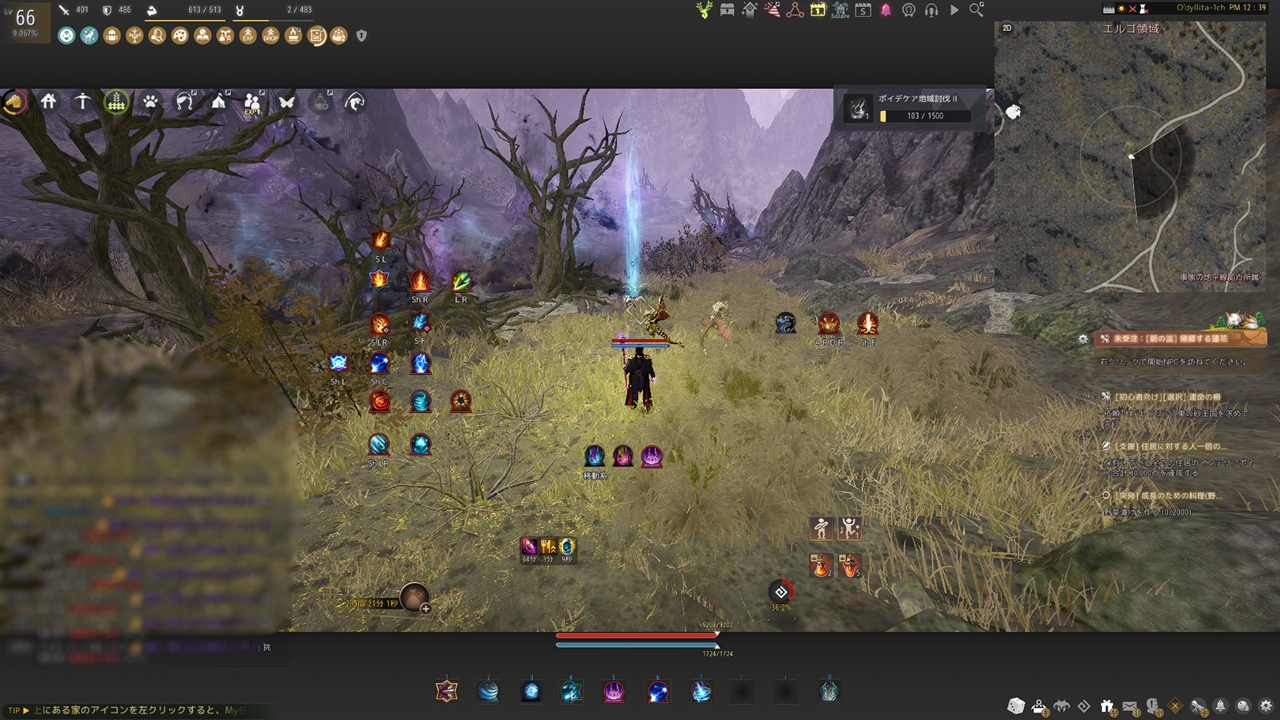
Task: Open the butterfly fairy icon
Action: pos(286,102)
